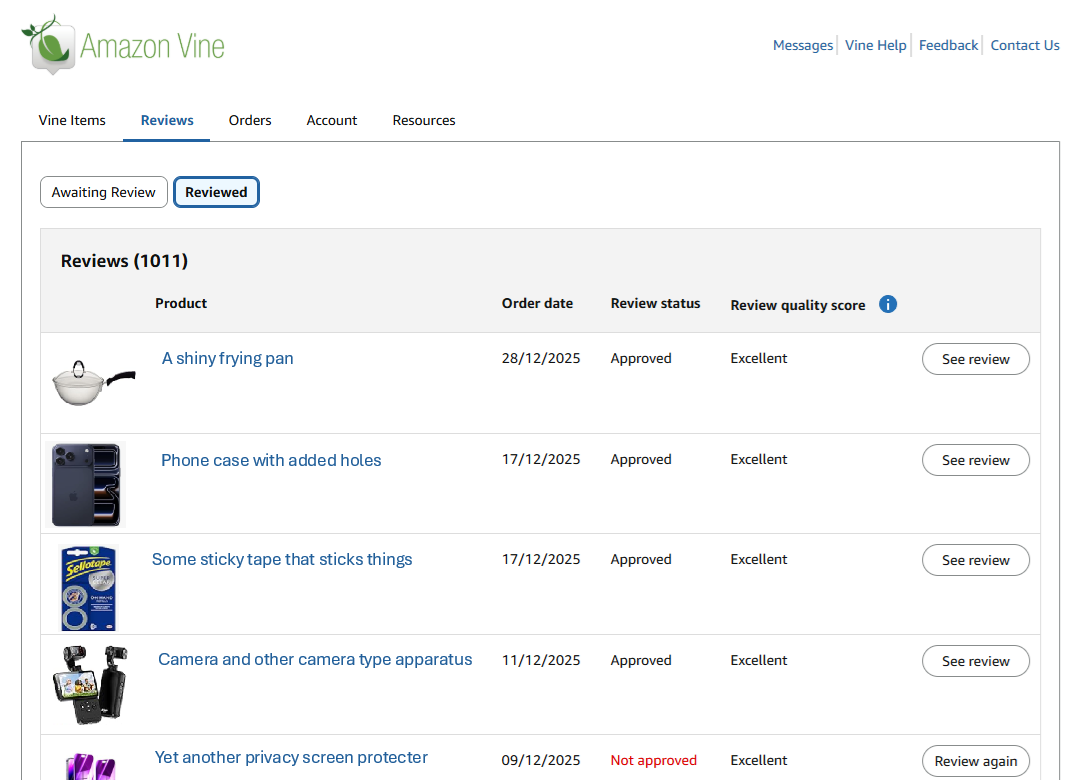See review for the shiny frying pan
Viewport: 1072px width, 780px height.
coord(975,360)
